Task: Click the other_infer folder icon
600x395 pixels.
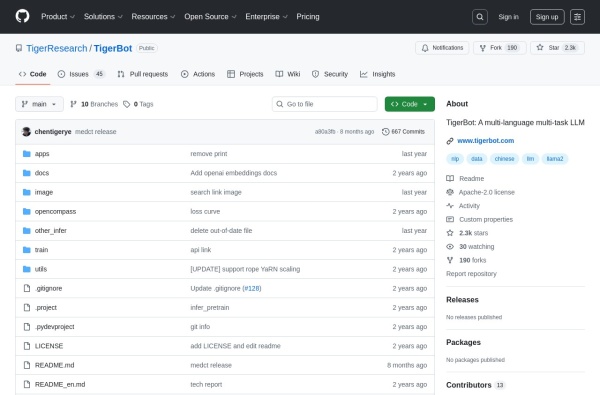Action: point(26,230)
